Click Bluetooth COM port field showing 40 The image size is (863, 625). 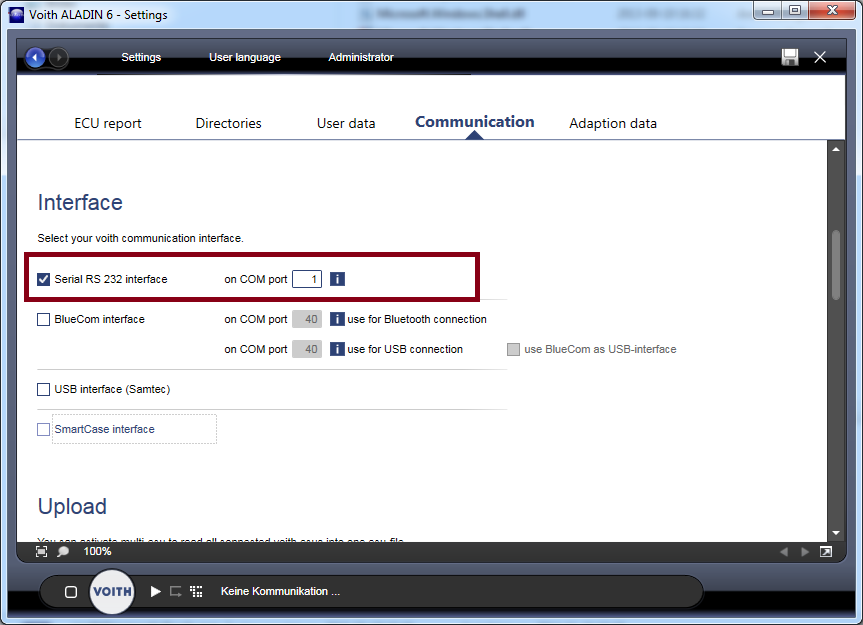(x=307, y=319)
